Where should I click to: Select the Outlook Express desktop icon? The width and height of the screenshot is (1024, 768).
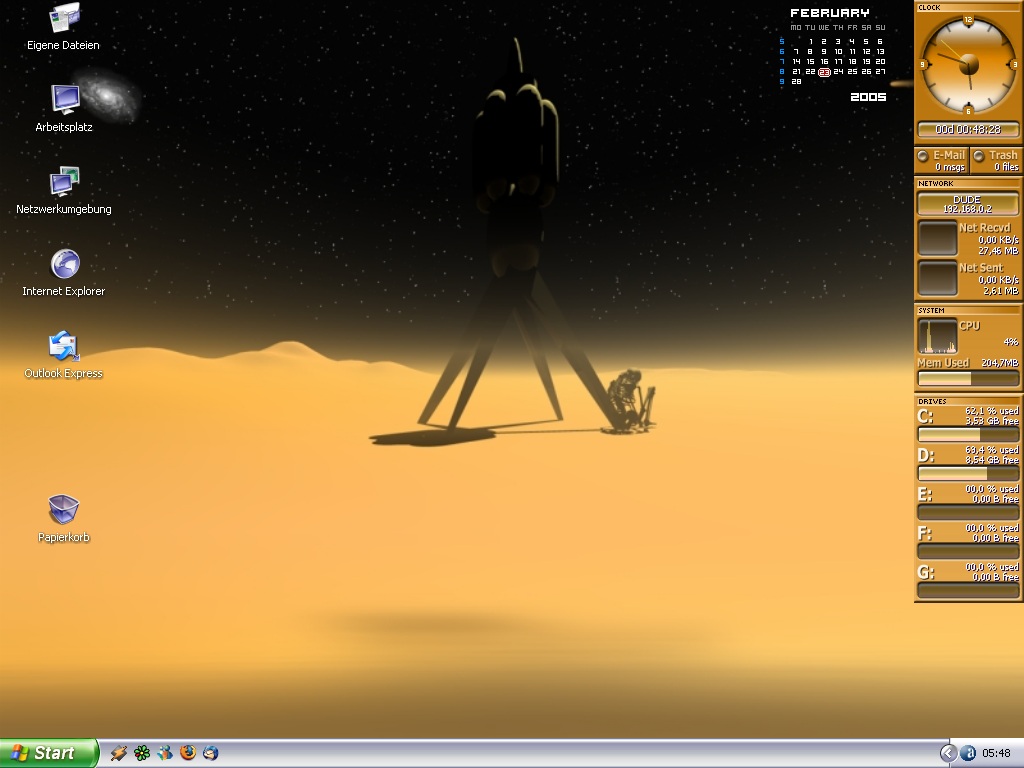(x=63, y=355)
